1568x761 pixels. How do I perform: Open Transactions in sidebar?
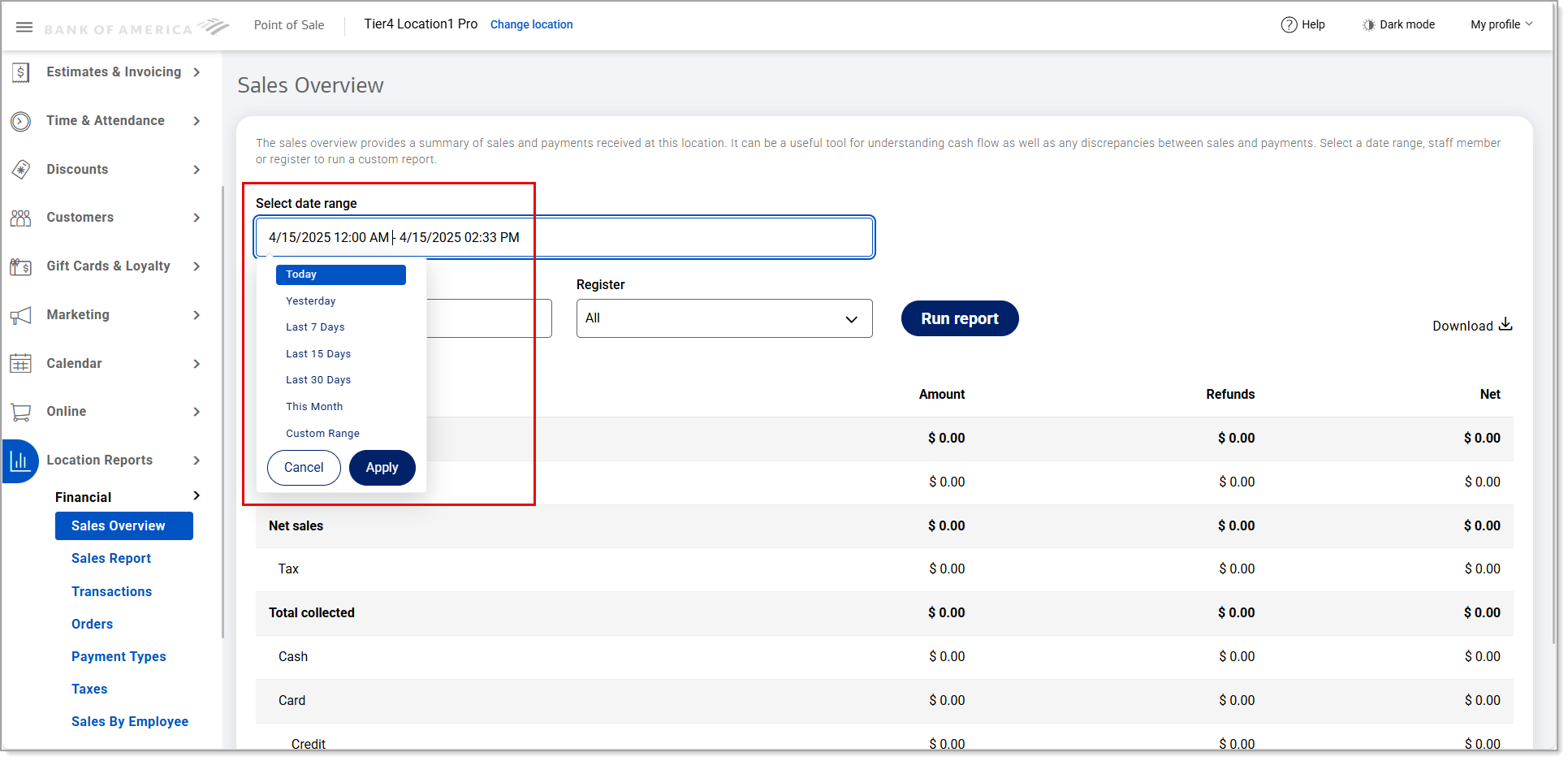click(112, 592)
